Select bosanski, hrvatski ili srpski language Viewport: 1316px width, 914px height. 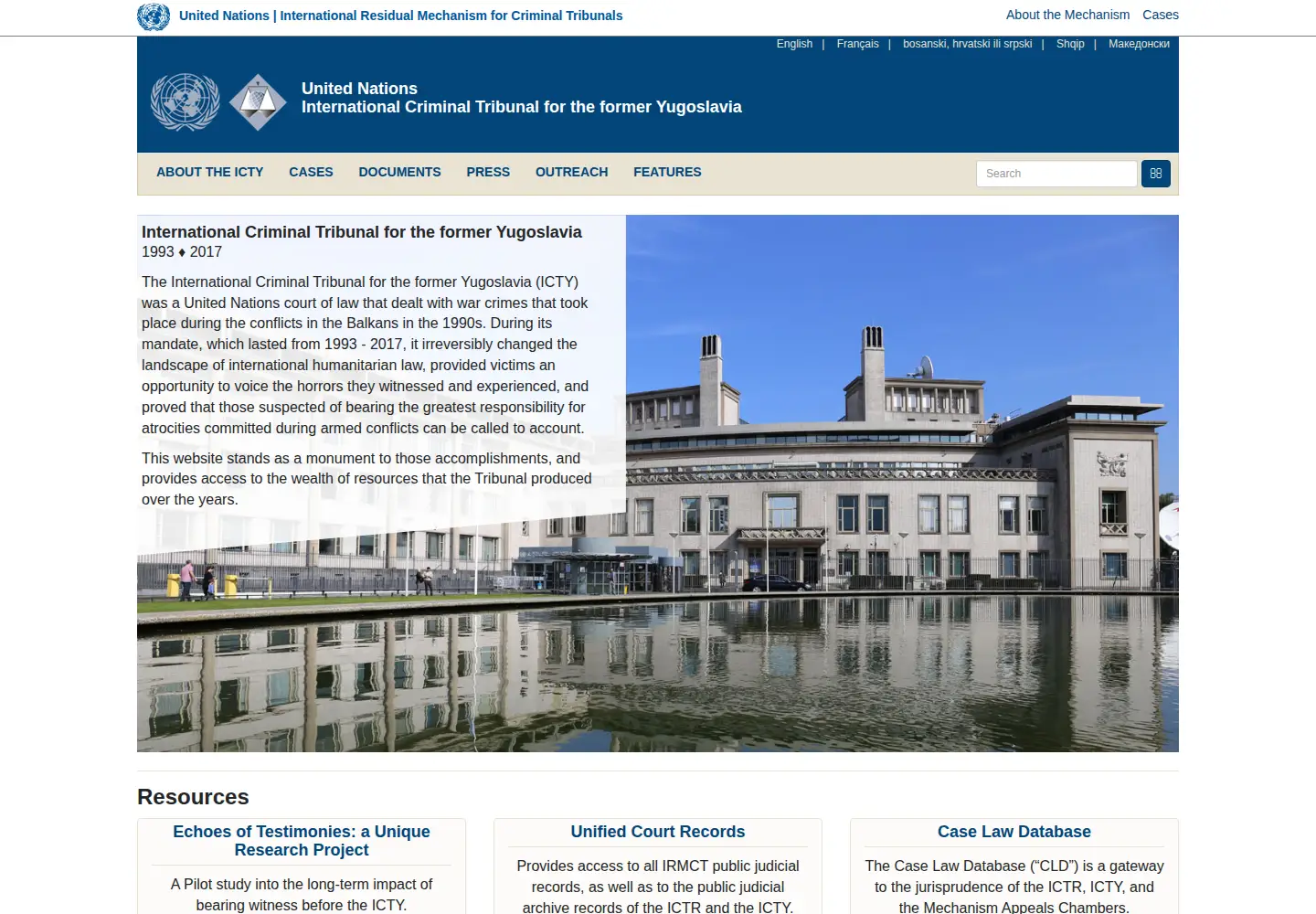[x=967, y=44]
